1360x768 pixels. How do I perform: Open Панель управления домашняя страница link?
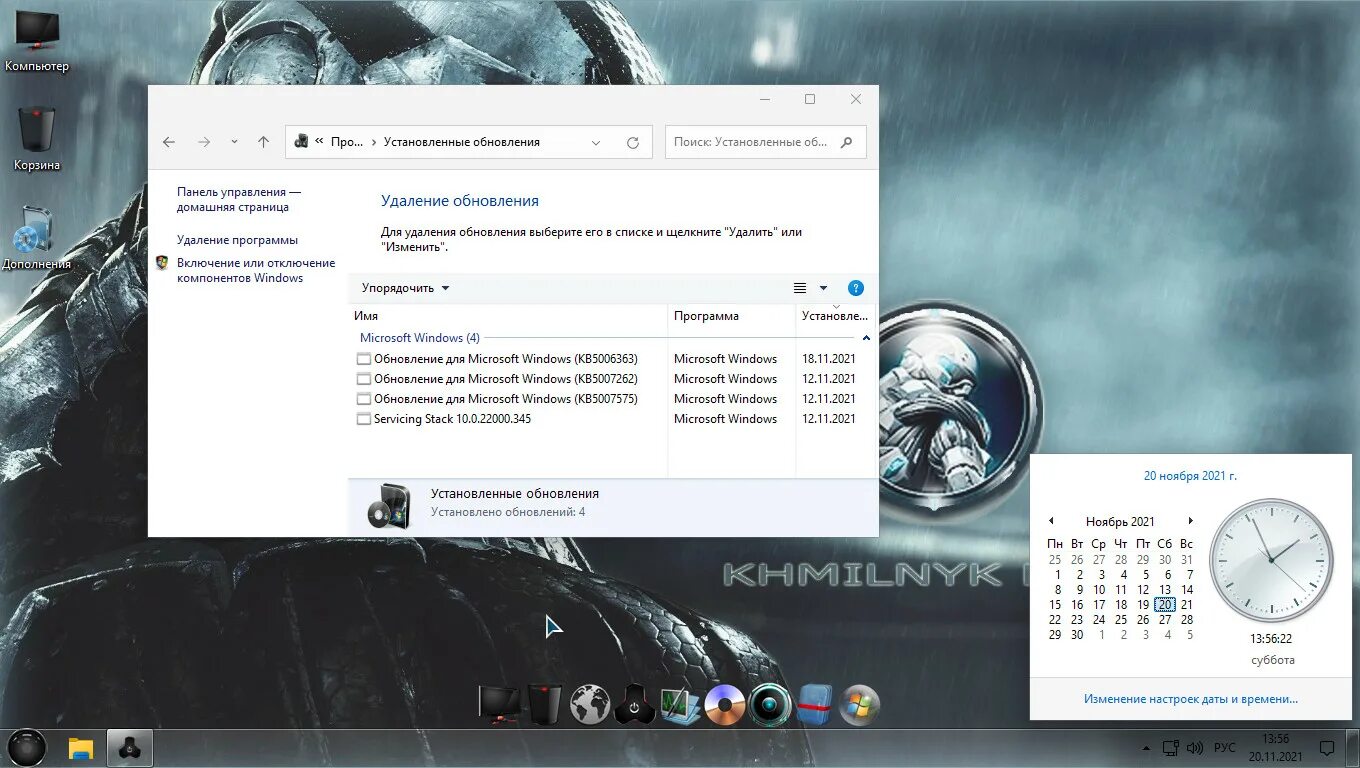239,199
